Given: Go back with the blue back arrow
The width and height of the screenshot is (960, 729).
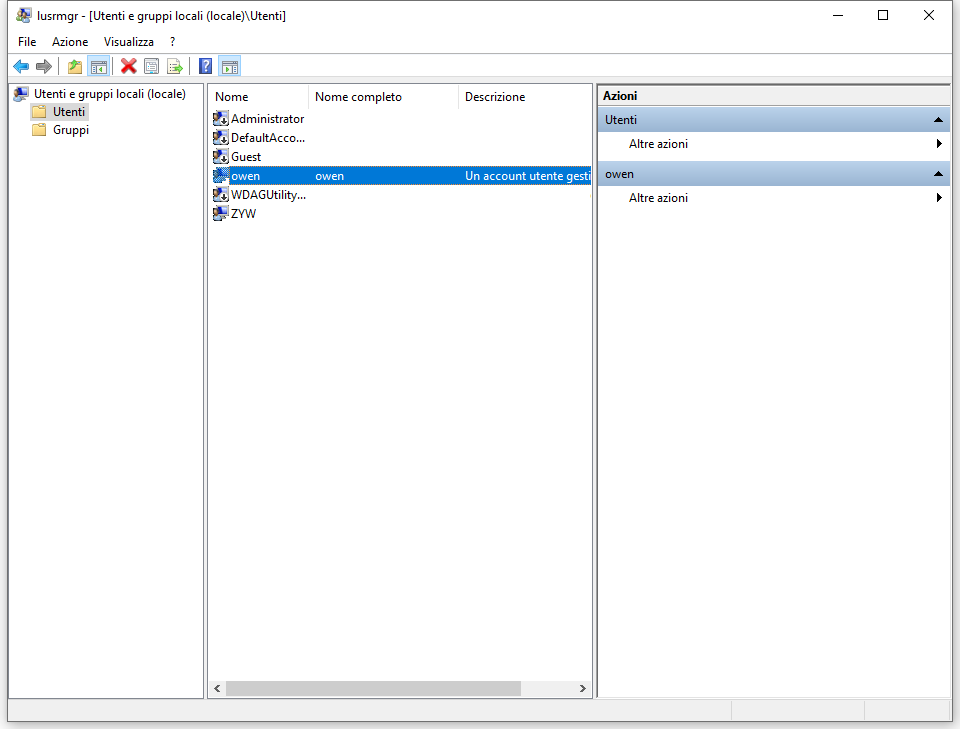Looking at the screenshot, I should pos(21,66).
